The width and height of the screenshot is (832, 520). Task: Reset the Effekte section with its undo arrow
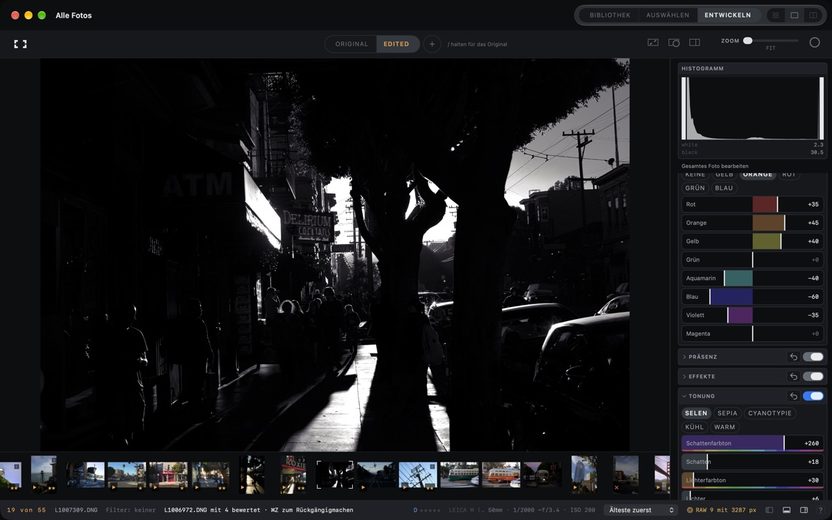793,376
